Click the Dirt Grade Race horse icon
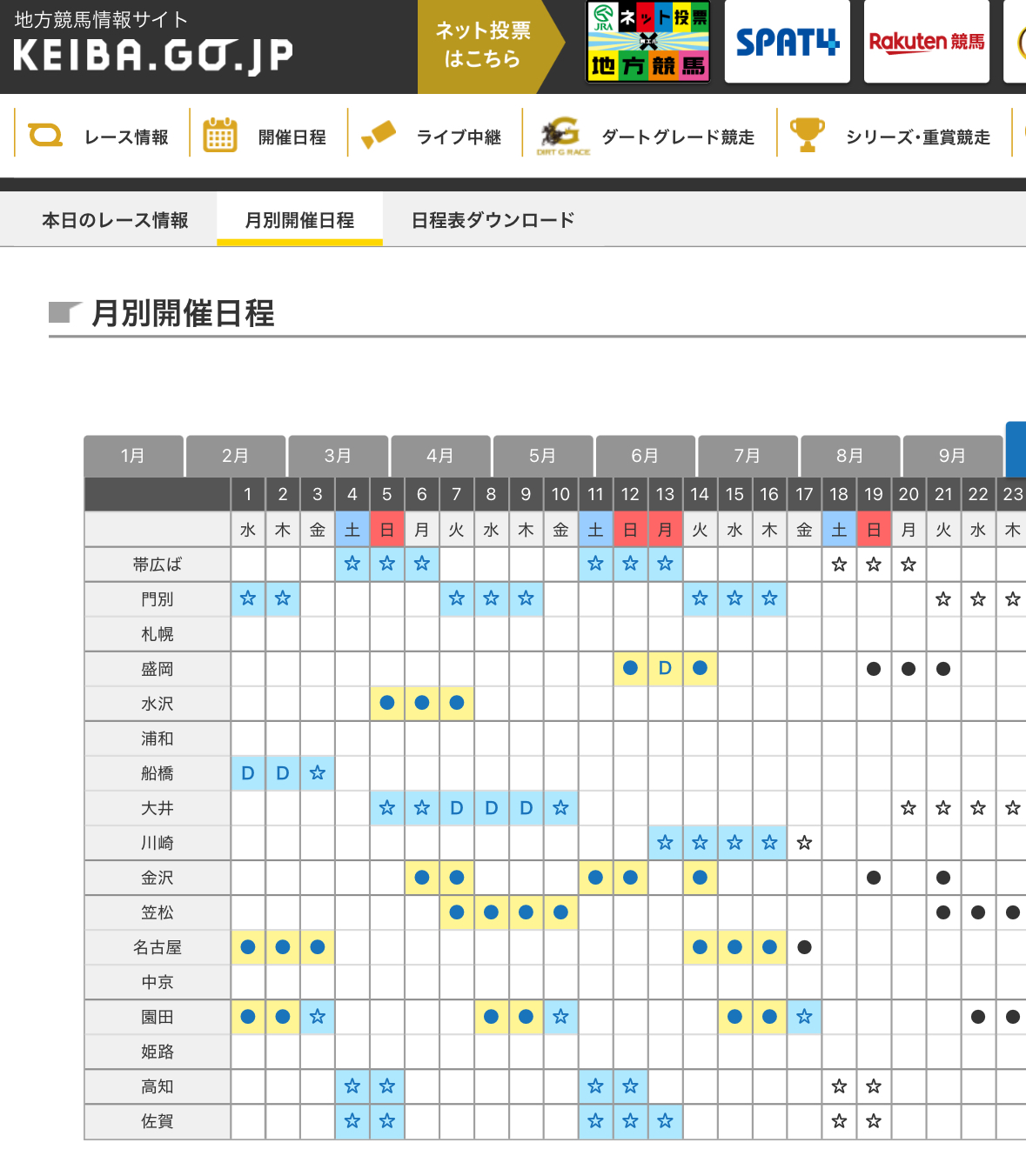1026x1176 pixels. click(561, 136)
